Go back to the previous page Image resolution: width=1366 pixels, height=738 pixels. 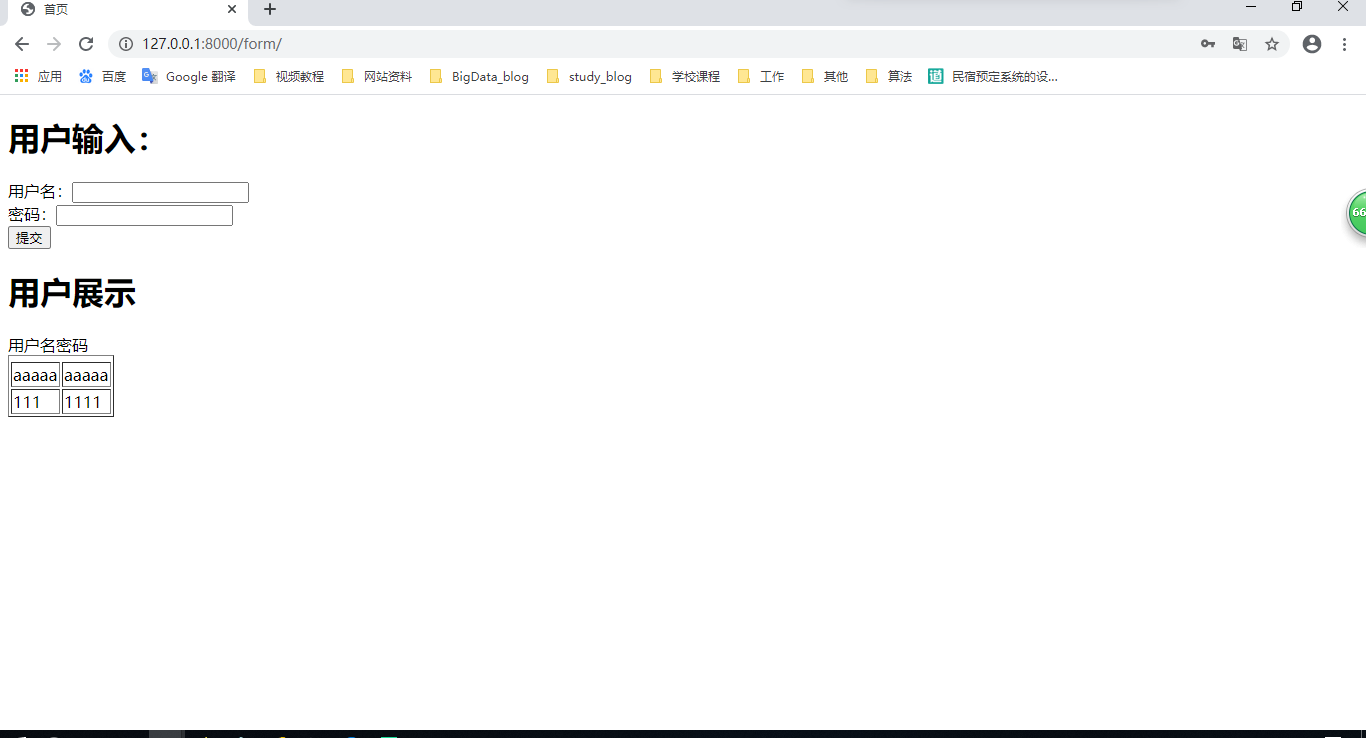(x=22, y=44)
